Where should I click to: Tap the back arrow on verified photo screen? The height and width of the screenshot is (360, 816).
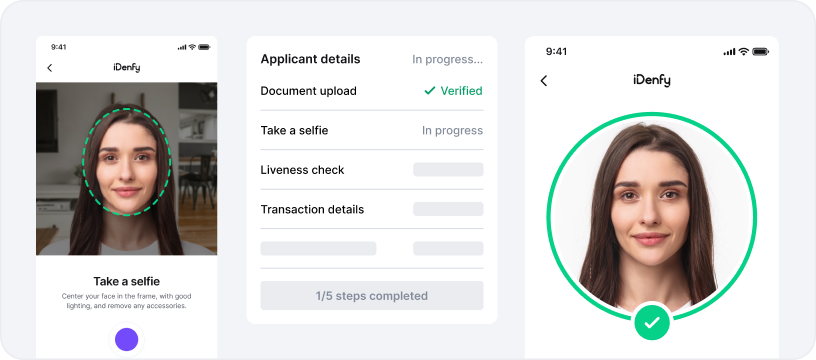click(x=544, y=81)
